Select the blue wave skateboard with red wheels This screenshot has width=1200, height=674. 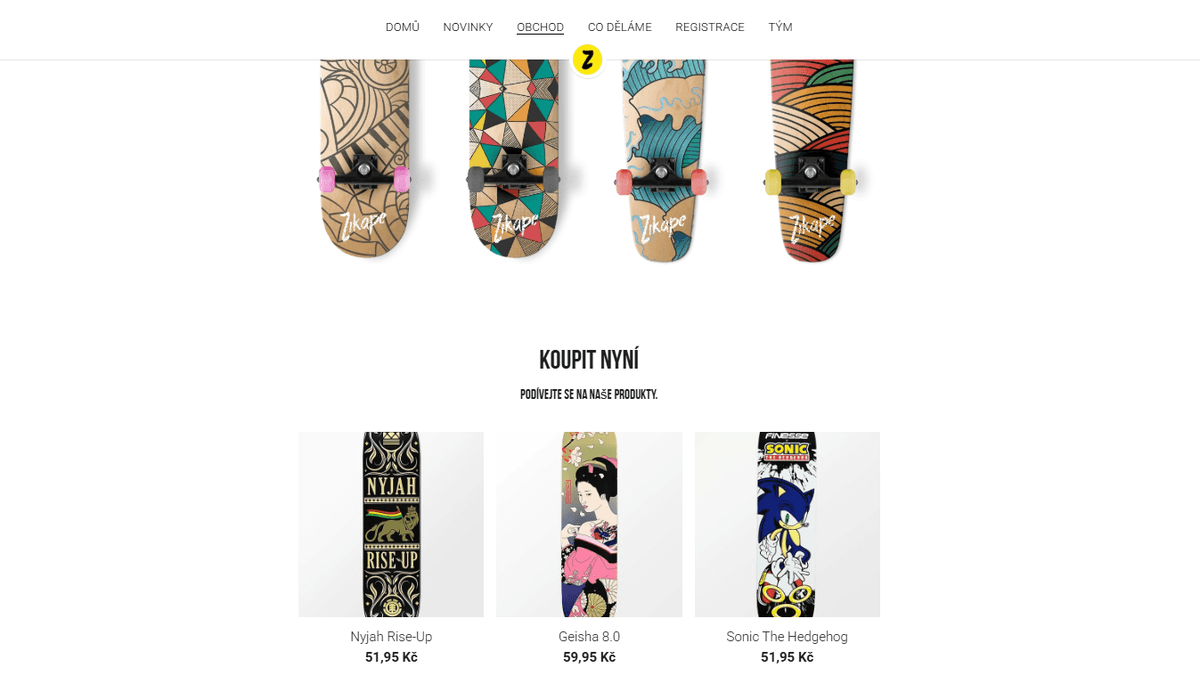tap(661, 160)
